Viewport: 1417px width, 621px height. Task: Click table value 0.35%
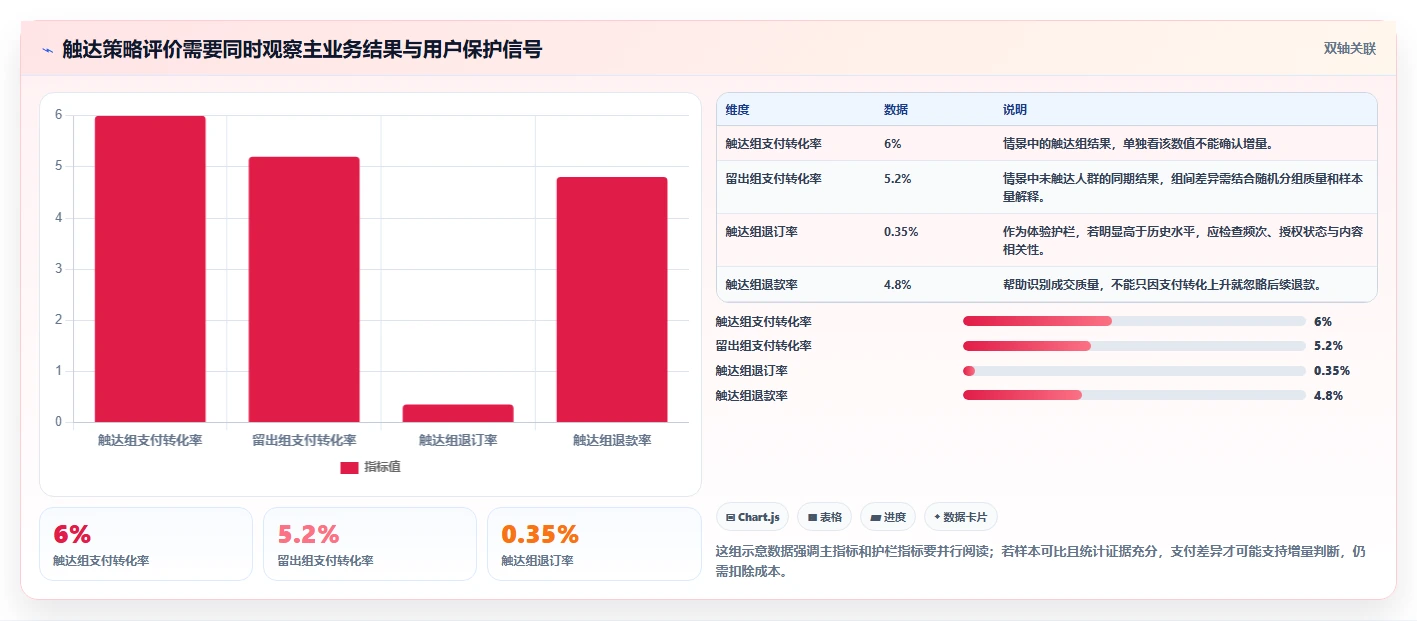click(901, 232)
